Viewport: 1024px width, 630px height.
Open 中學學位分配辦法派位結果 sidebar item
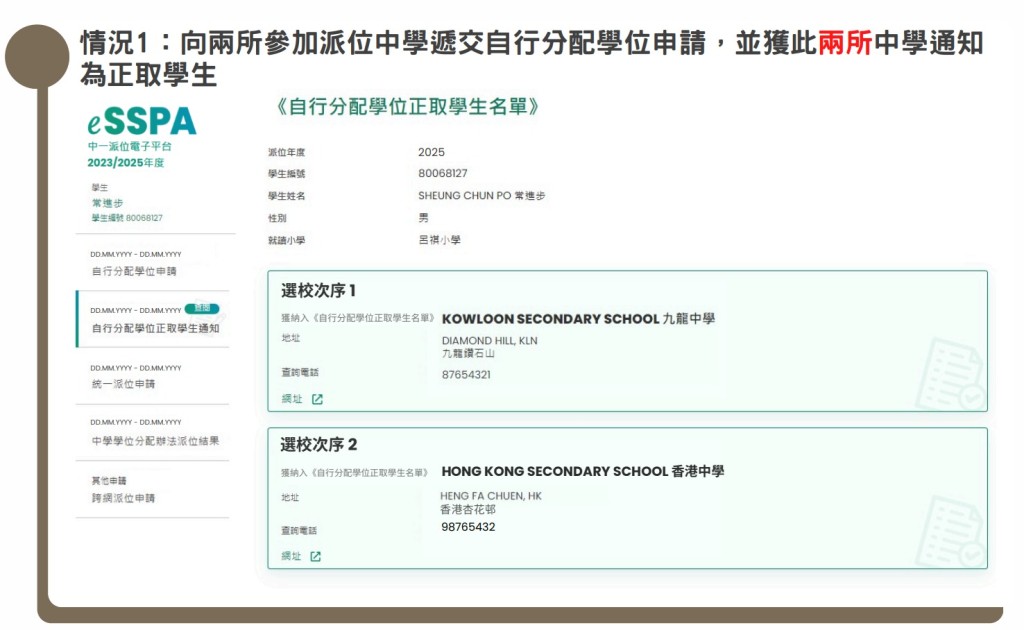154,441
